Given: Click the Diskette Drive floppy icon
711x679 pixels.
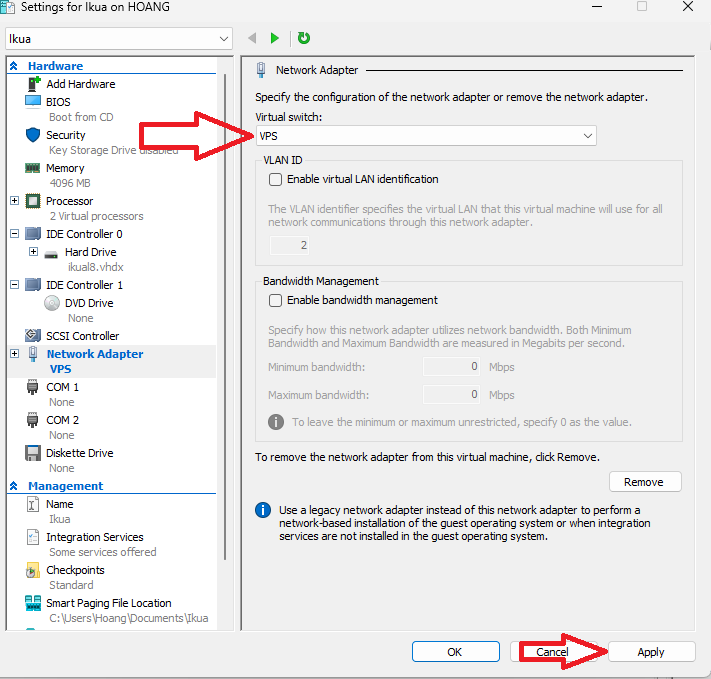Looking at the screenshot, I should click(x=33, y=453).
